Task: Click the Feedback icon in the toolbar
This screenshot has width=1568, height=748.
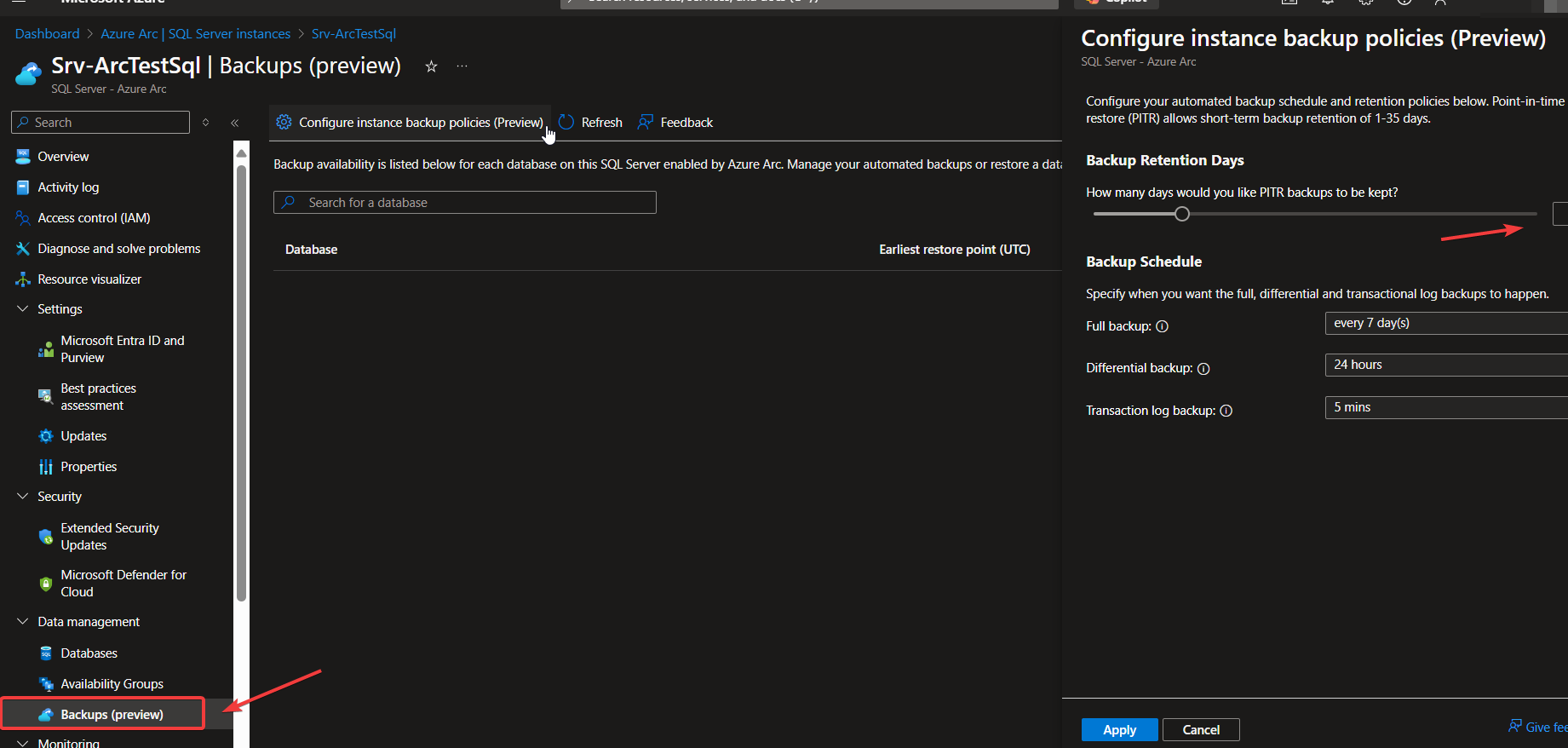Action: click(646, 123)
